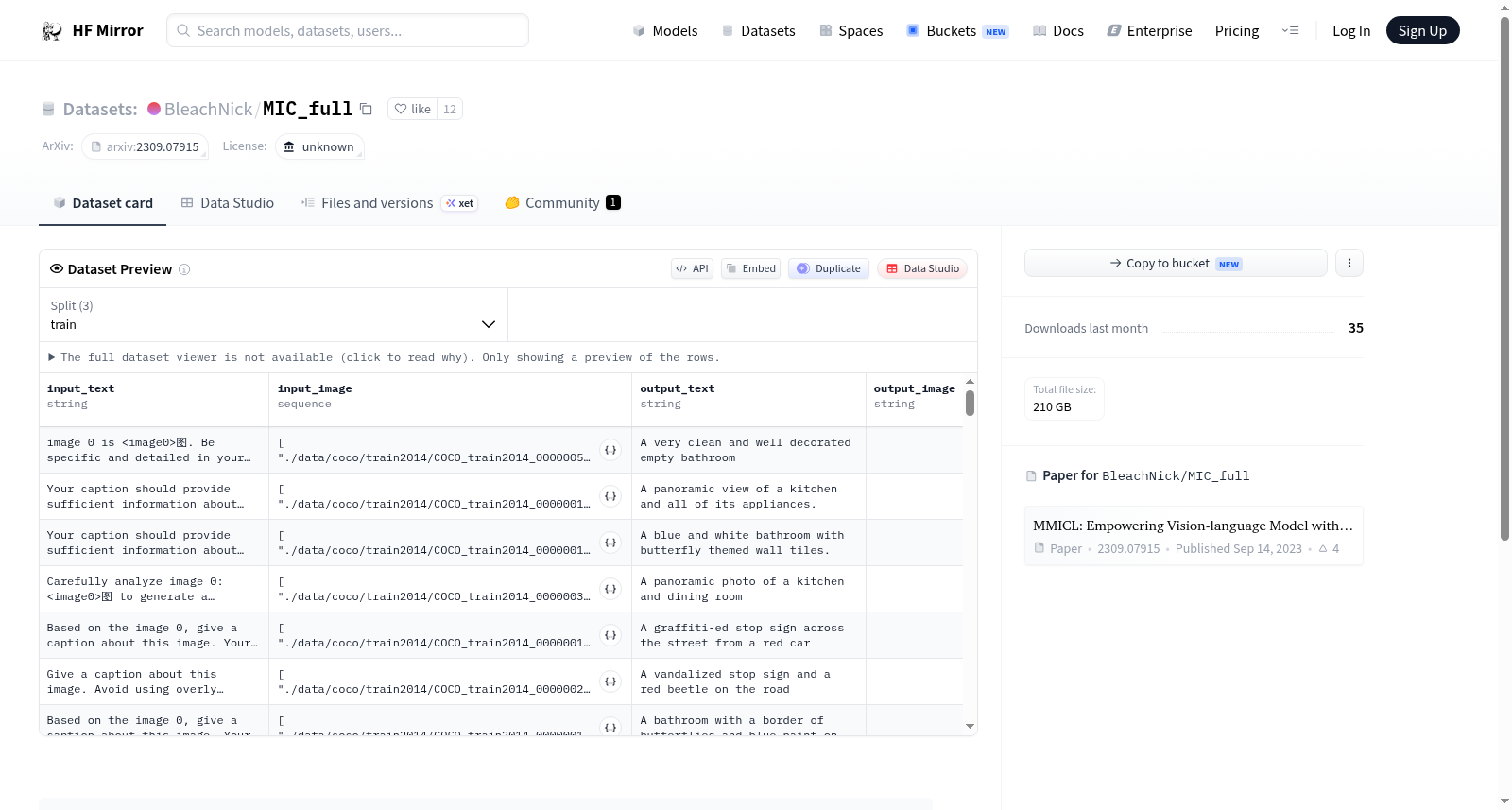This screenshot has height=810, width=1512.
Task: Select cell 'A vandalized stop sign and a red beetle'
Action: (x=748, y=681)
